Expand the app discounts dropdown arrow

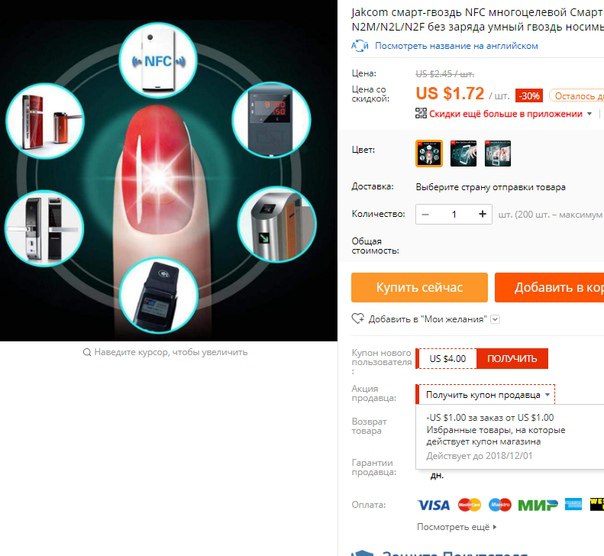click(589, 114)
